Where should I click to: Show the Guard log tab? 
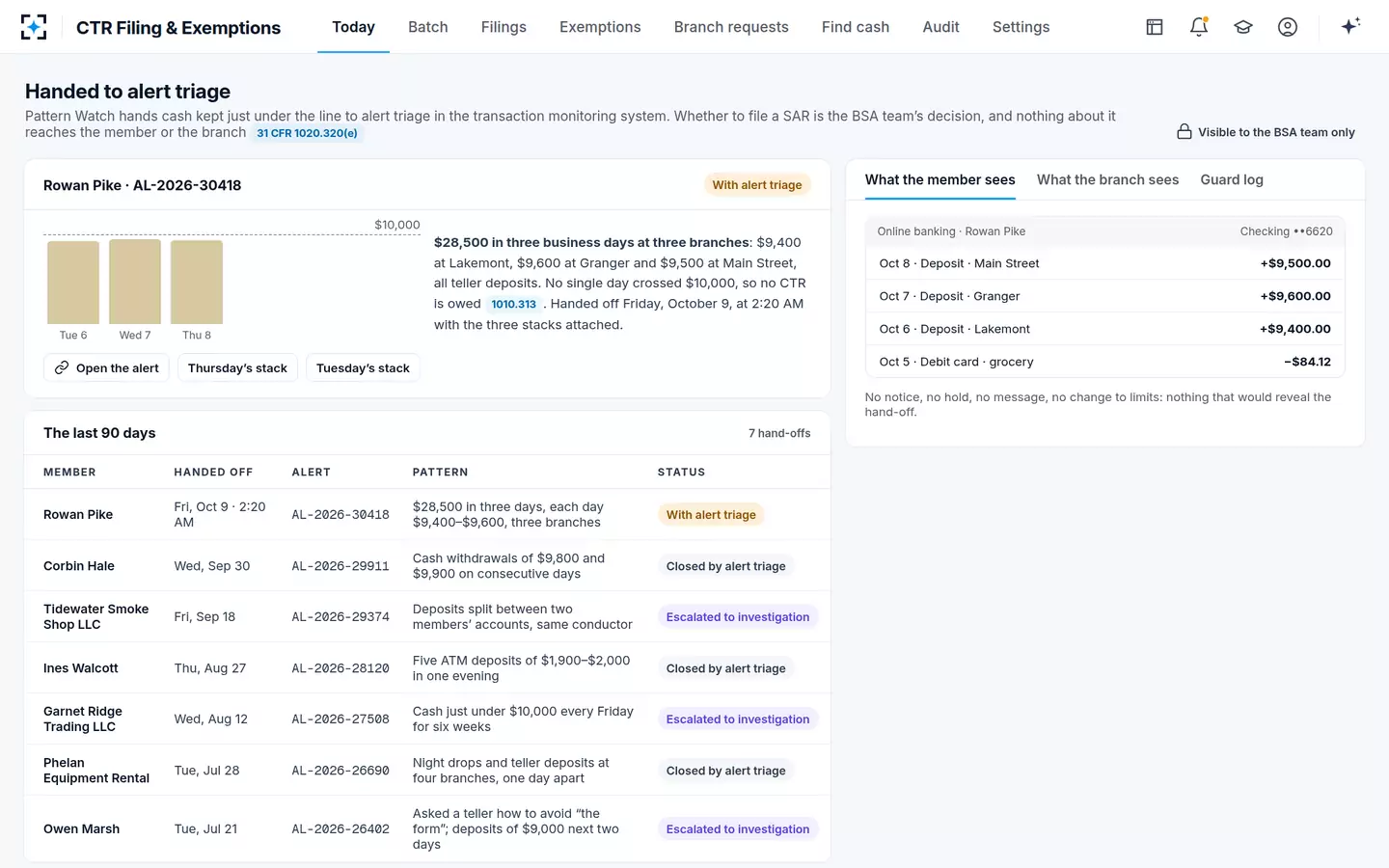pyautogui.click(x=1232, y=180)
